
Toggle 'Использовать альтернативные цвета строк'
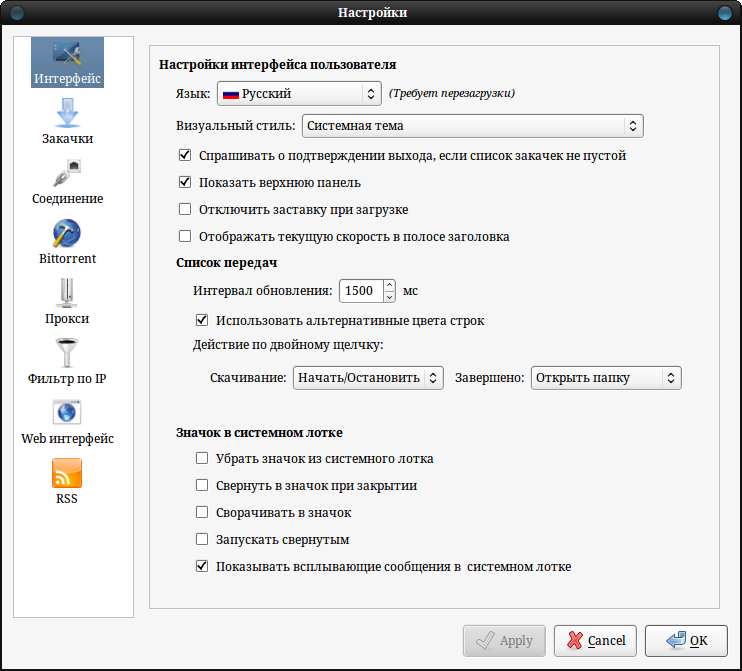(202, 320)
